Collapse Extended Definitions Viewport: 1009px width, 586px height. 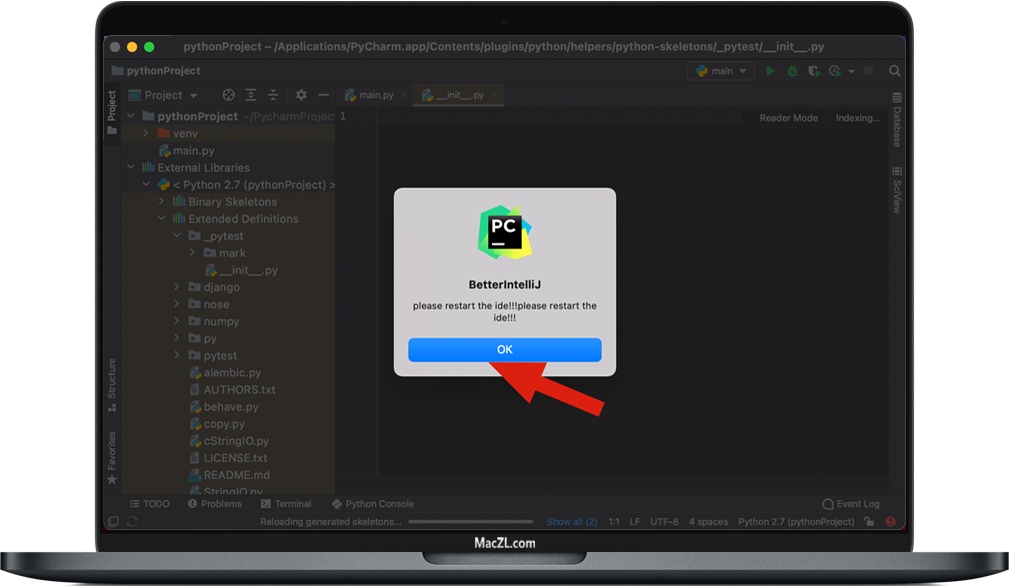tap(162, 219)
